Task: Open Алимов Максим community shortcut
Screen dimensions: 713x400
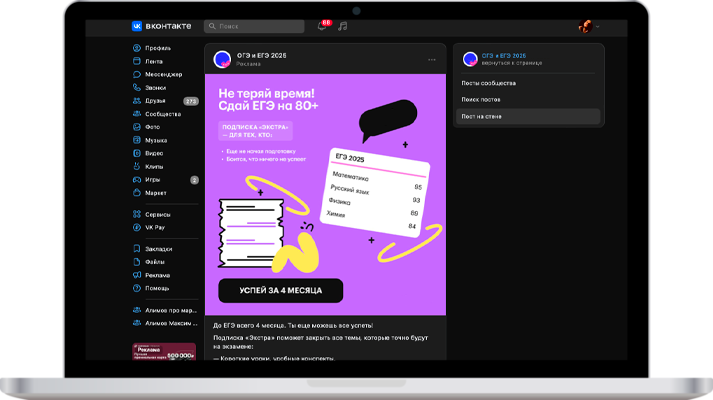Action: (166, 323)
